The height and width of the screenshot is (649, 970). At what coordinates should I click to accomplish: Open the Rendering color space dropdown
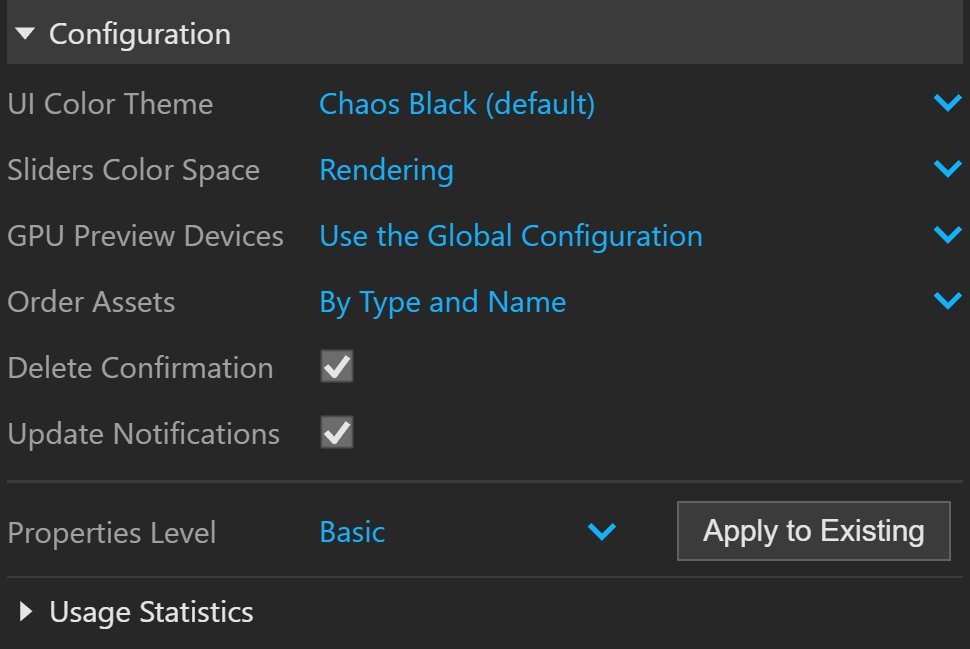[x=640, y=170]
